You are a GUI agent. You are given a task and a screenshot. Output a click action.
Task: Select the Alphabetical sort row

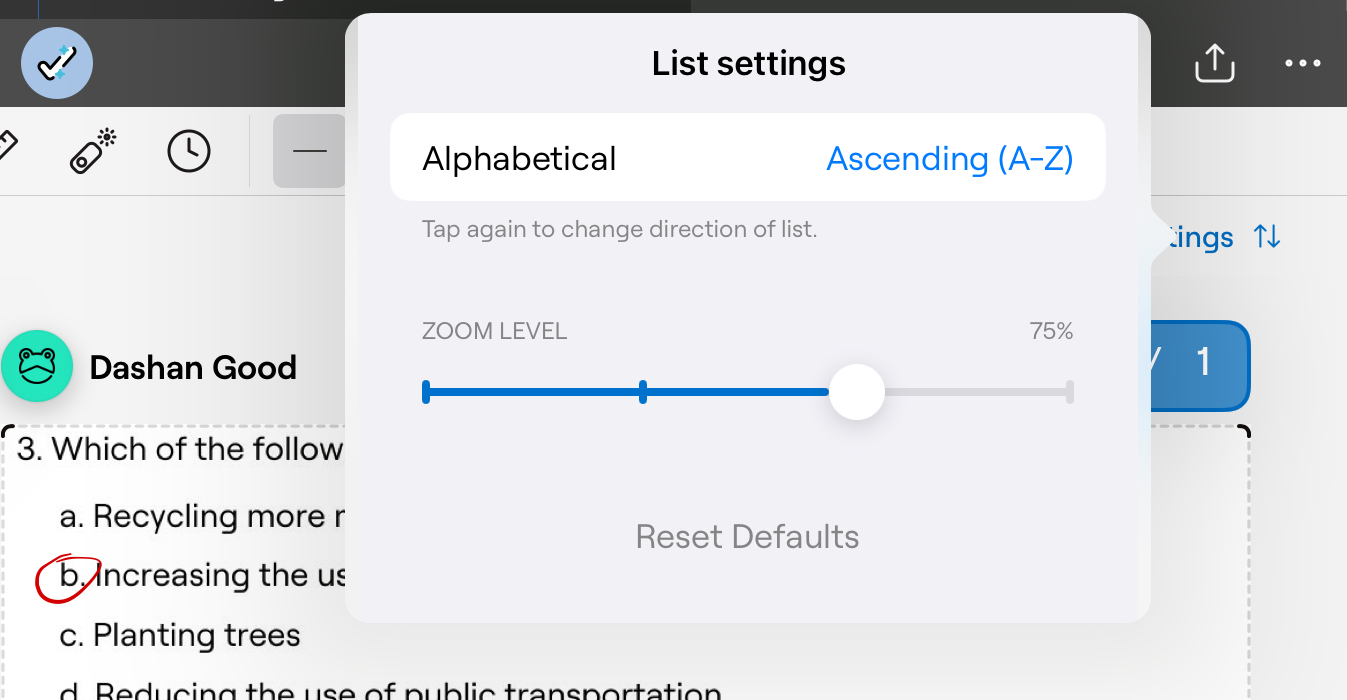tap(519, 159)
